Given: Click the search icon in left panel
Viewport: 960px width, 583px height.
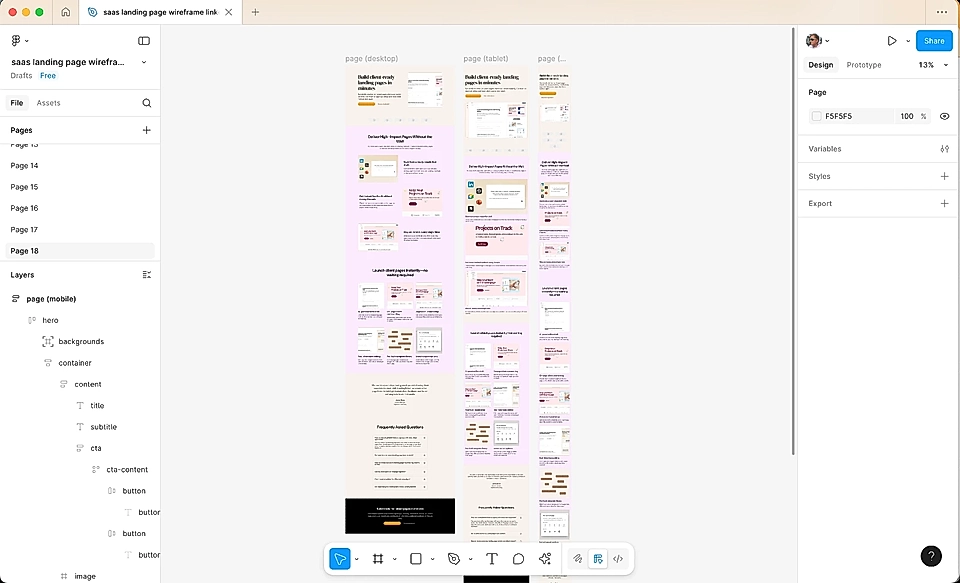Looking at the screenshot, I should (x=147, y=103).
